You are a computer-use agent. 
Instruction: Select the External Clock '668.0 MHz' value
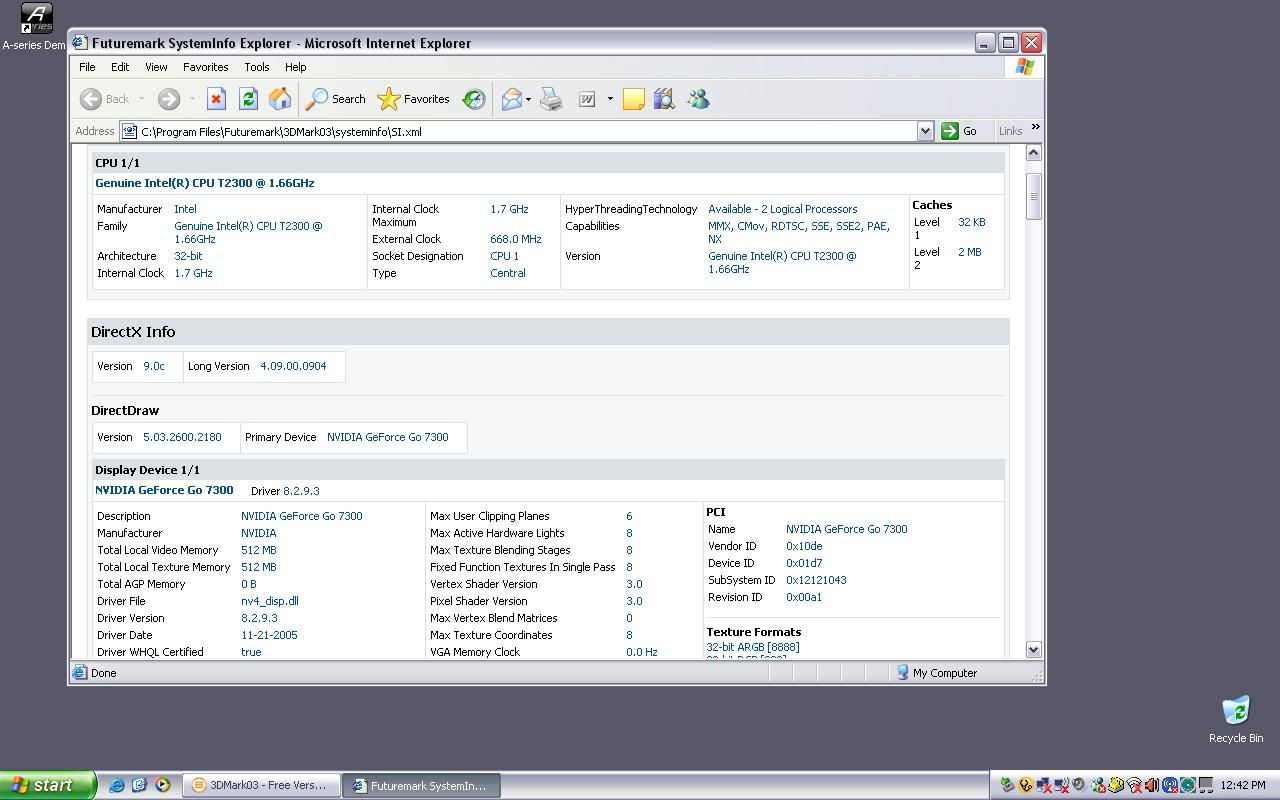[x=515, y=239]
